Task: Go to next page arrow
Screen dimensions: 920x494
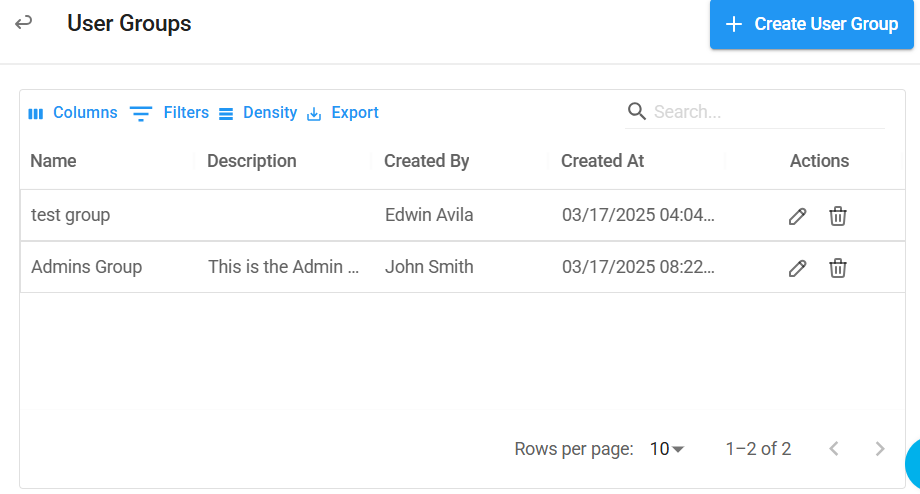Action: click(880, 449)
